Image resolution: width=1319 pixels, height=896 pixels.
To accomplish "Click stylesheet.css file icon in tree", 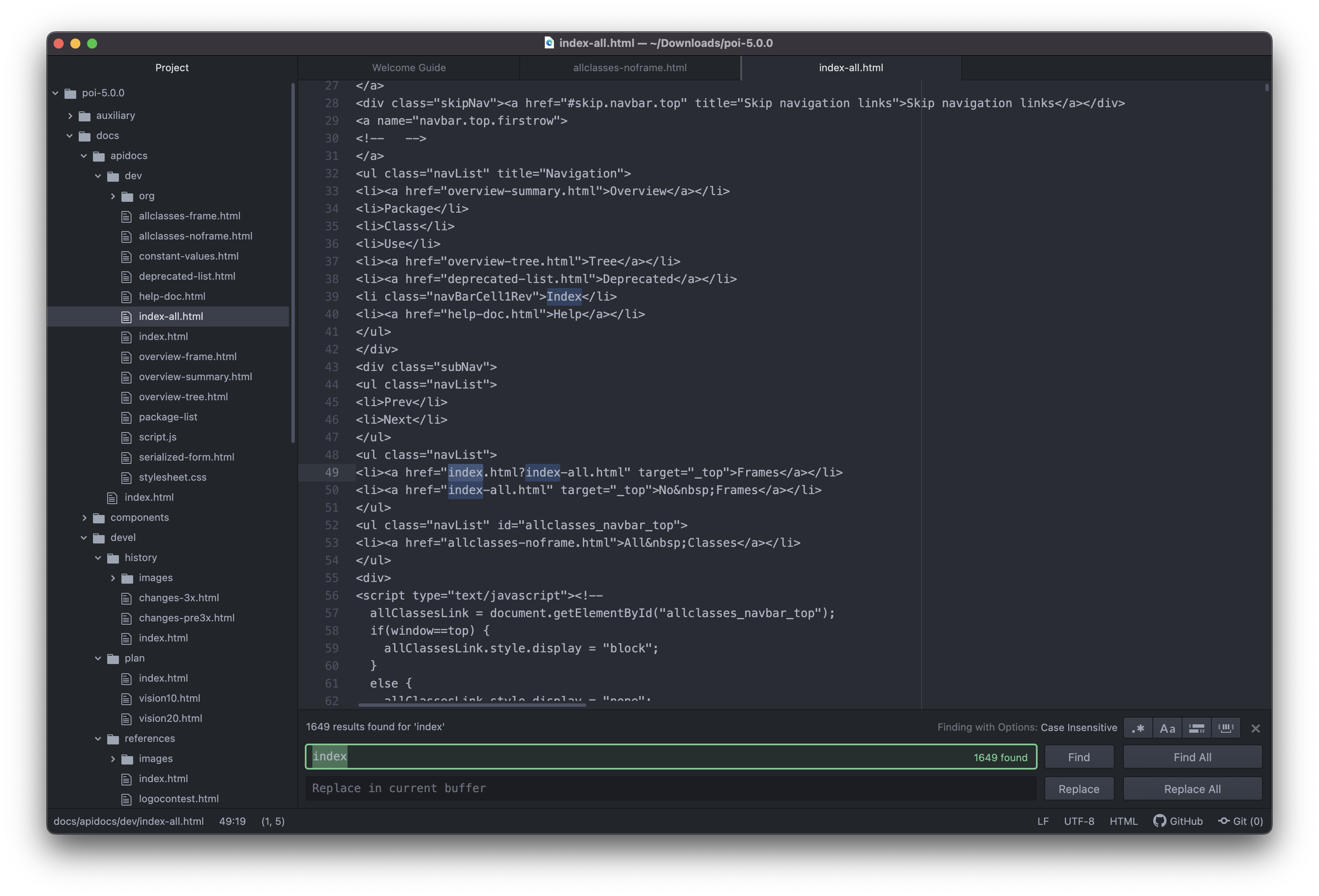I will tap(126, 478).
